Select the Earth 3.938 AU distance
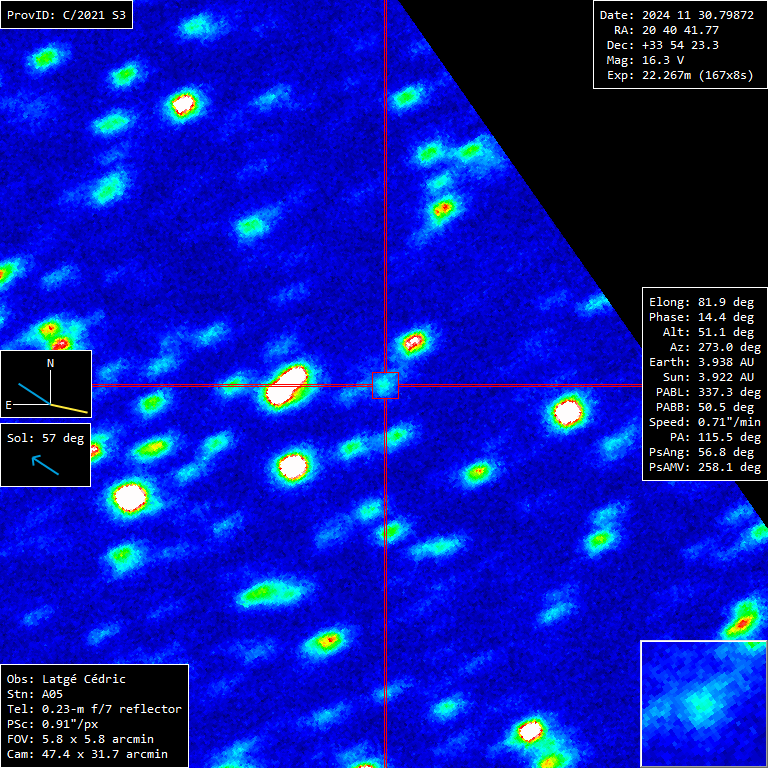768x768 pixels. (x=701, y=362)
